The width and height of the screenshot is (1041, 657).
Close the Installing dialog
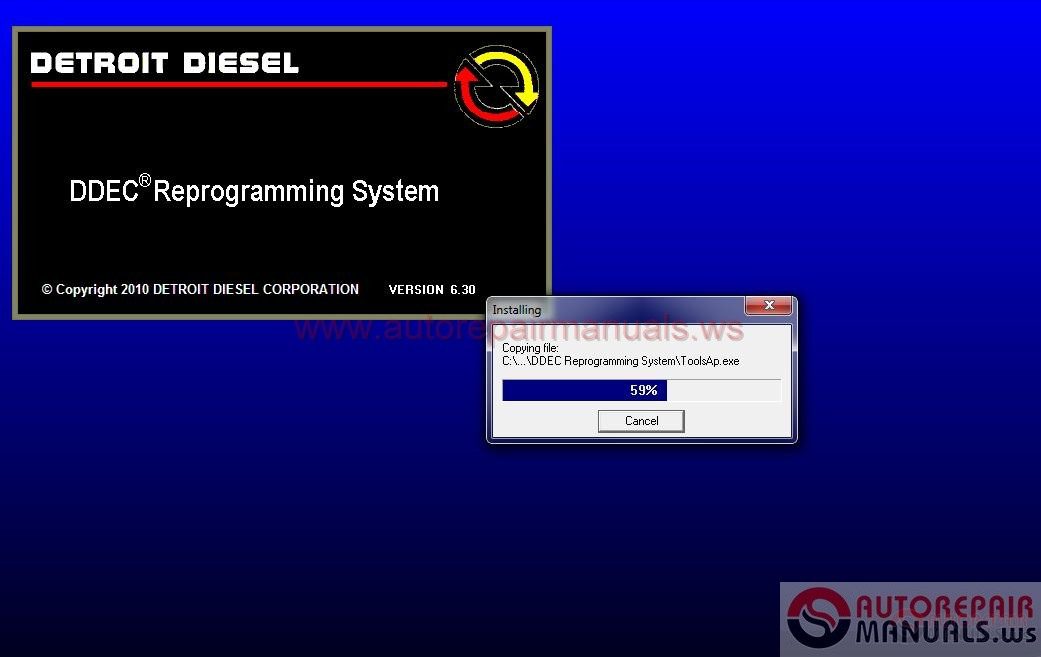tap(769, 305)
